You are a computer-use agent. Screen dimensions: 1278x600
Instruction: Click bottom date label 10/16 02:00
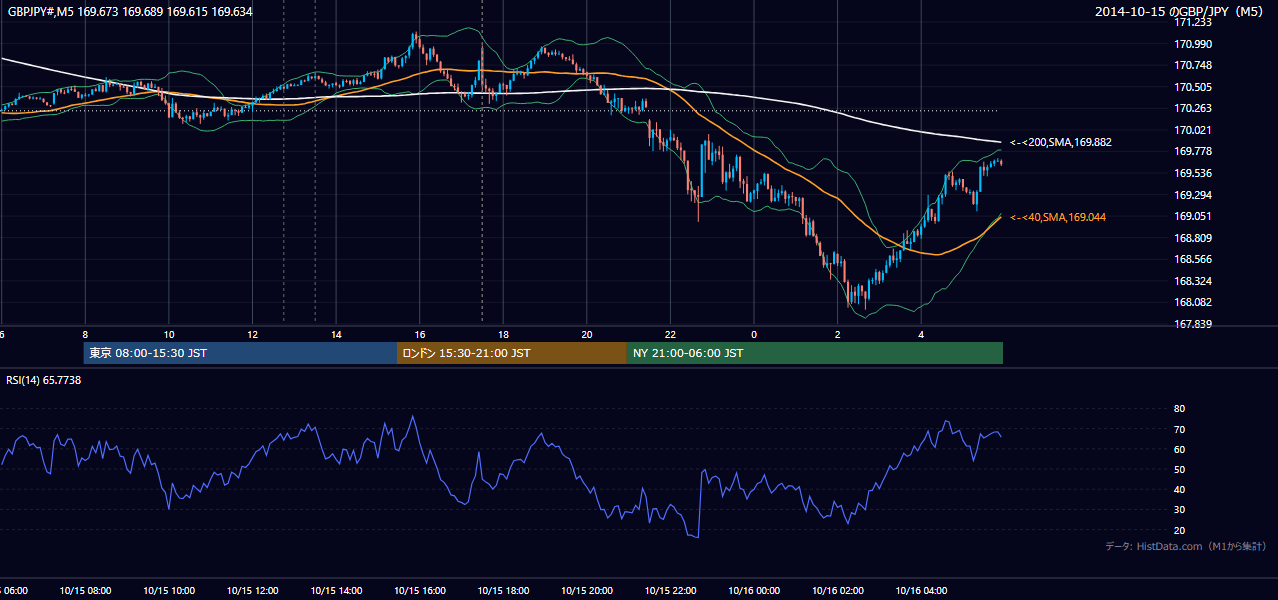click(x=838, y=590)
